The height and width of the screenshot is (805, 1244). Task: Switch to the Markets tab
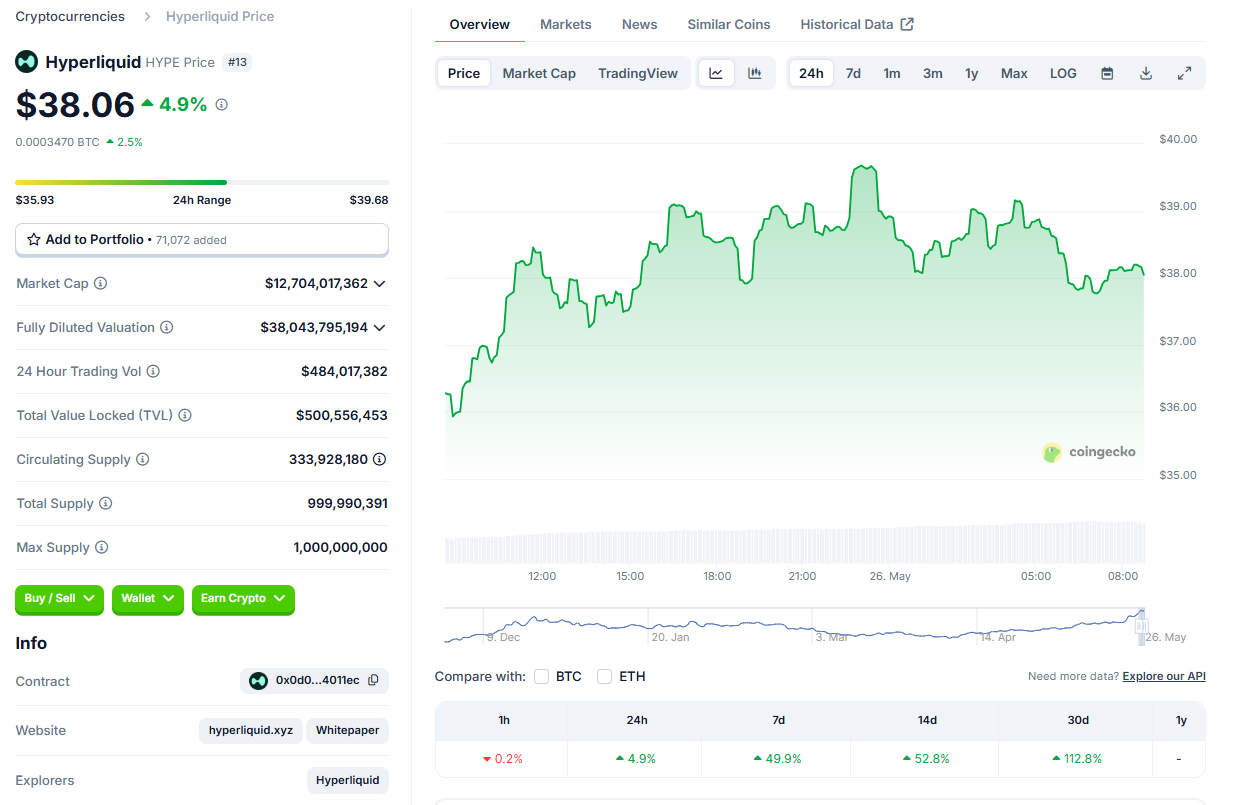pyautogui.click(x=566, y=24)
